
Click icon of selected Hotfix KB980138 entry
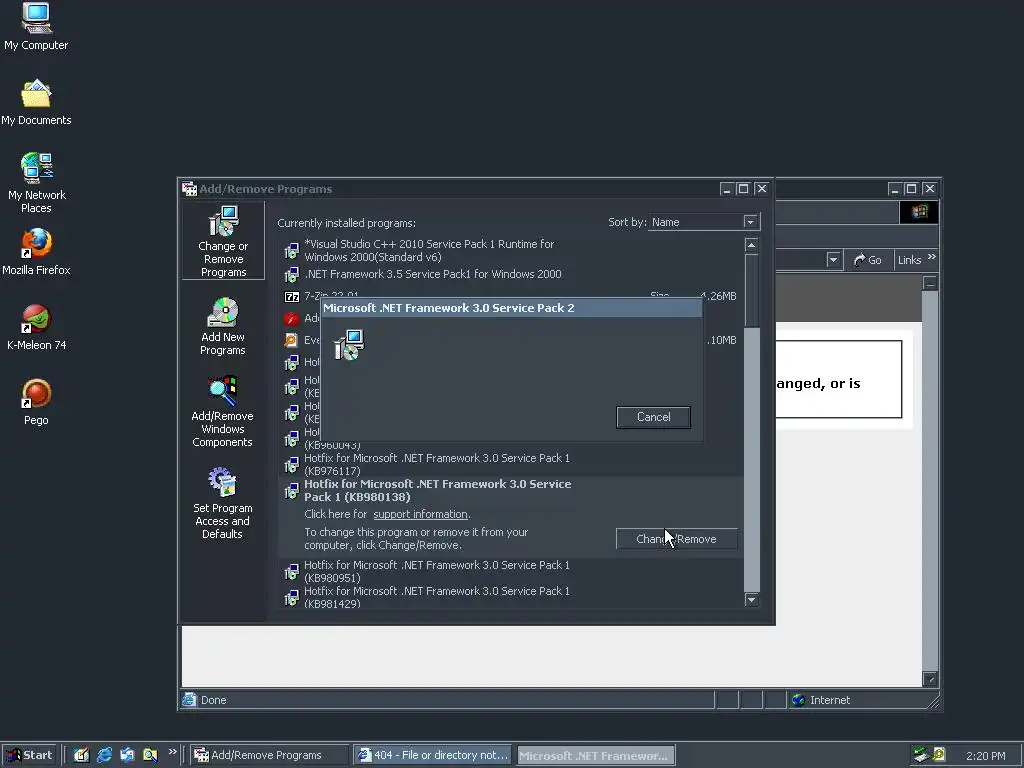[291, 491]
